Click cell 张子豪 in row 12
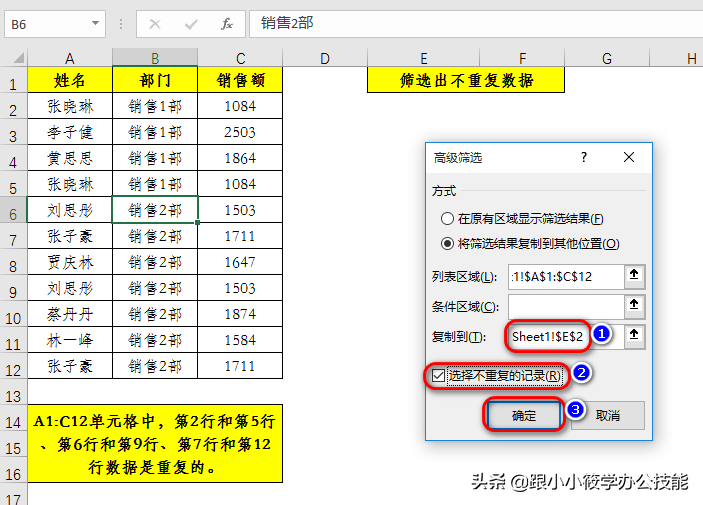This screenshot has width=703, height=505. tap(69, 366)
